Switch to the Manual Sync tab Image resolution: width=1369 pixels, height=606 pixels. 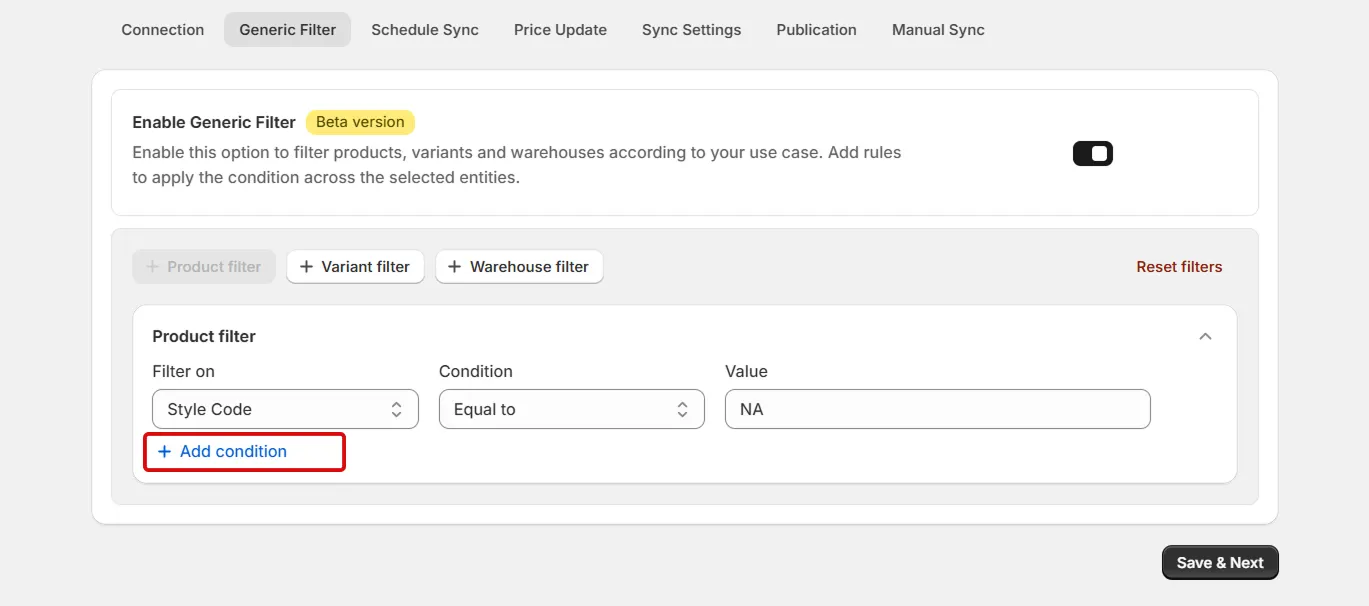[938, 30]
